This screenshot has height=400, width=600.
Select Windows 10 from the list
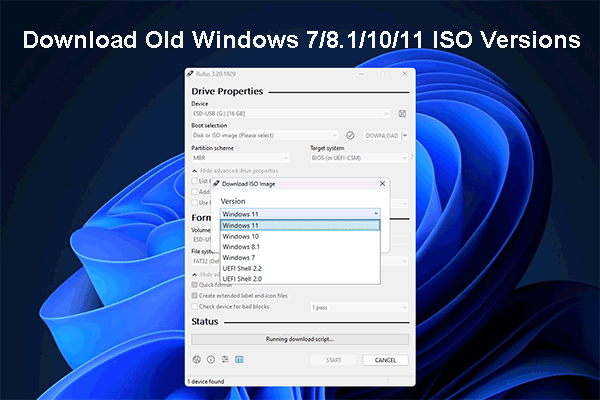point(300,236)
